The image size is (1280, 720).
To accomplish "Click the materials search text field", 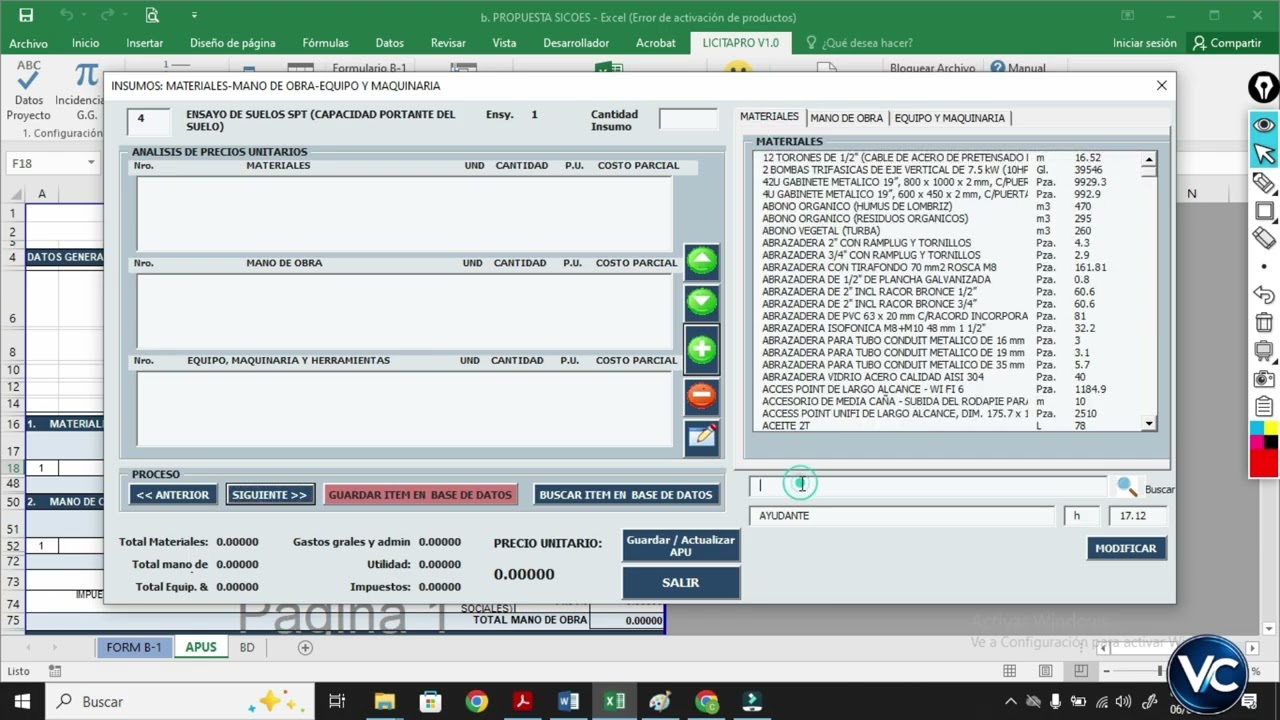I will coord(928,486).
